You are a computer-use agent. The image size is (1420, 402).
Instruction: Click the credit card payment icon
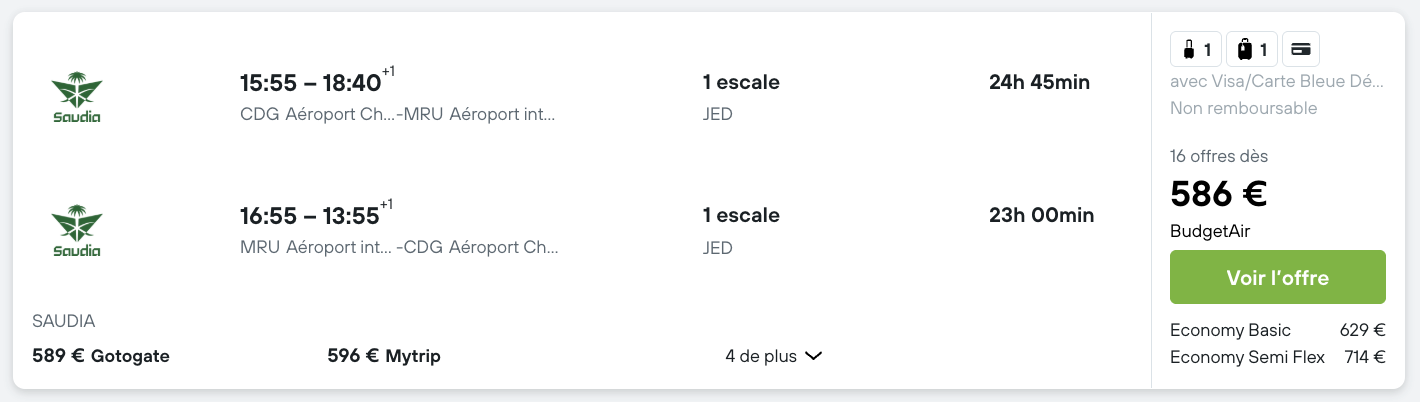click(1301, 49)
